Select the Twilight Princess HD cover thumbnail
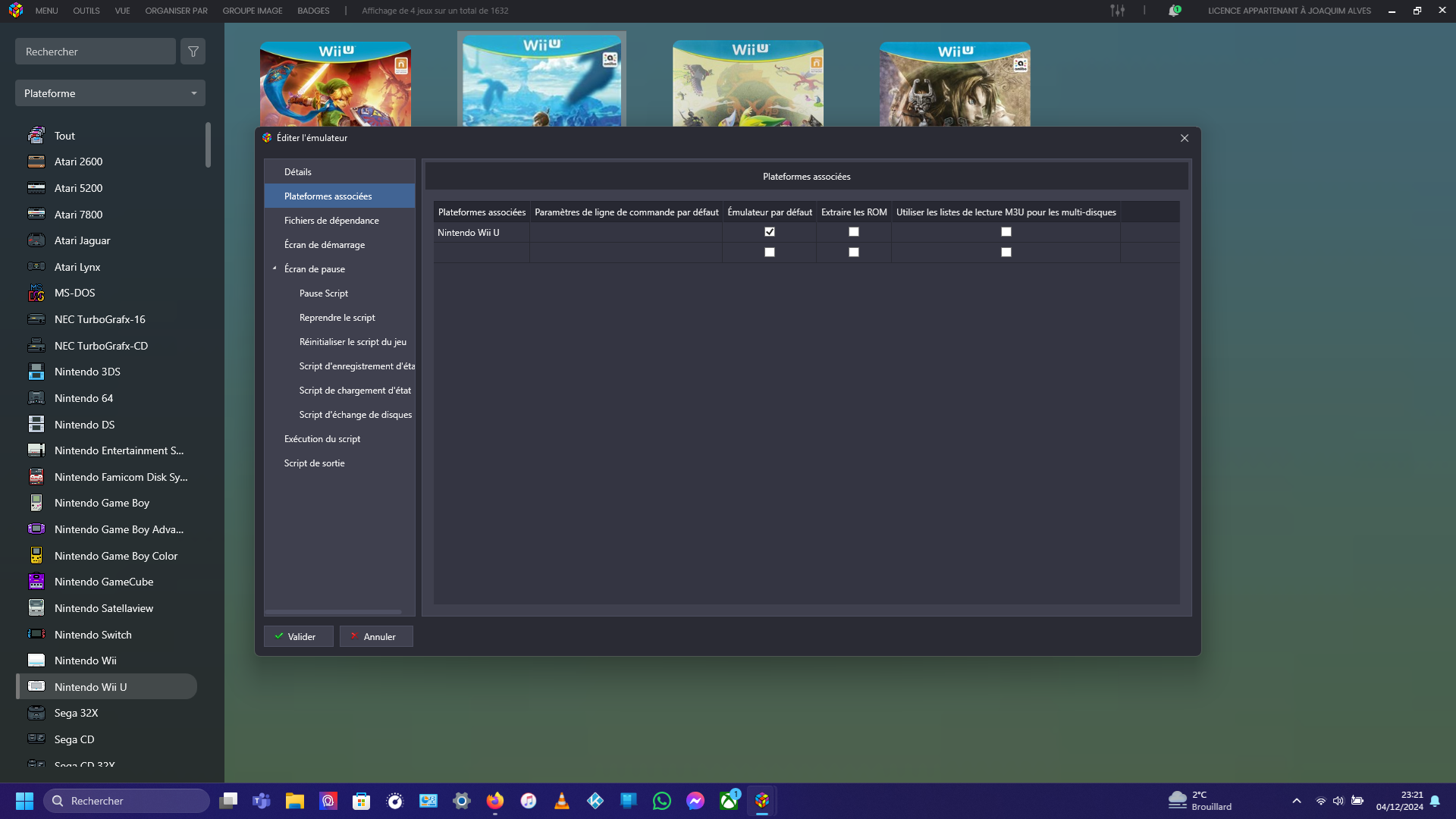This screenshot has height=819, width=1456. 955,84
